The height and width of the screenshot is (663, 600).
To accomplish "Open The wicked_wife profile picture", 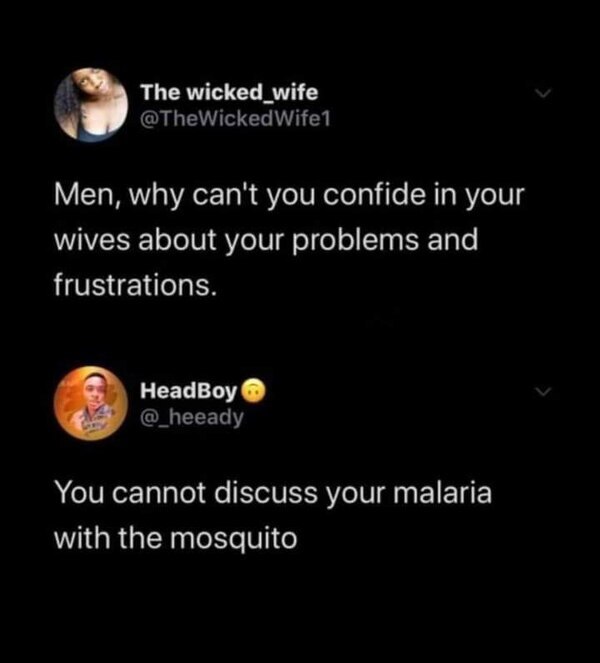I will [x=91, y=104].
